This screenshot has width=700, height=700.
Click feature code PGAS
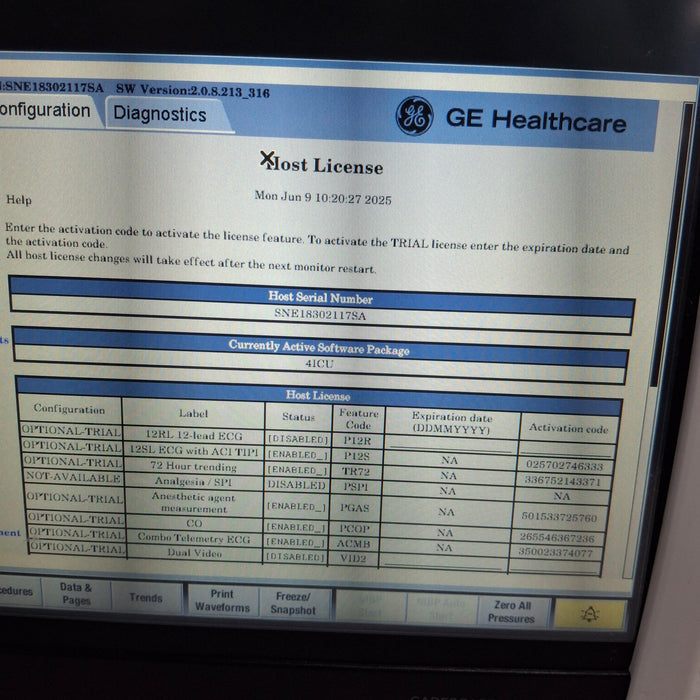pos(355,508)
